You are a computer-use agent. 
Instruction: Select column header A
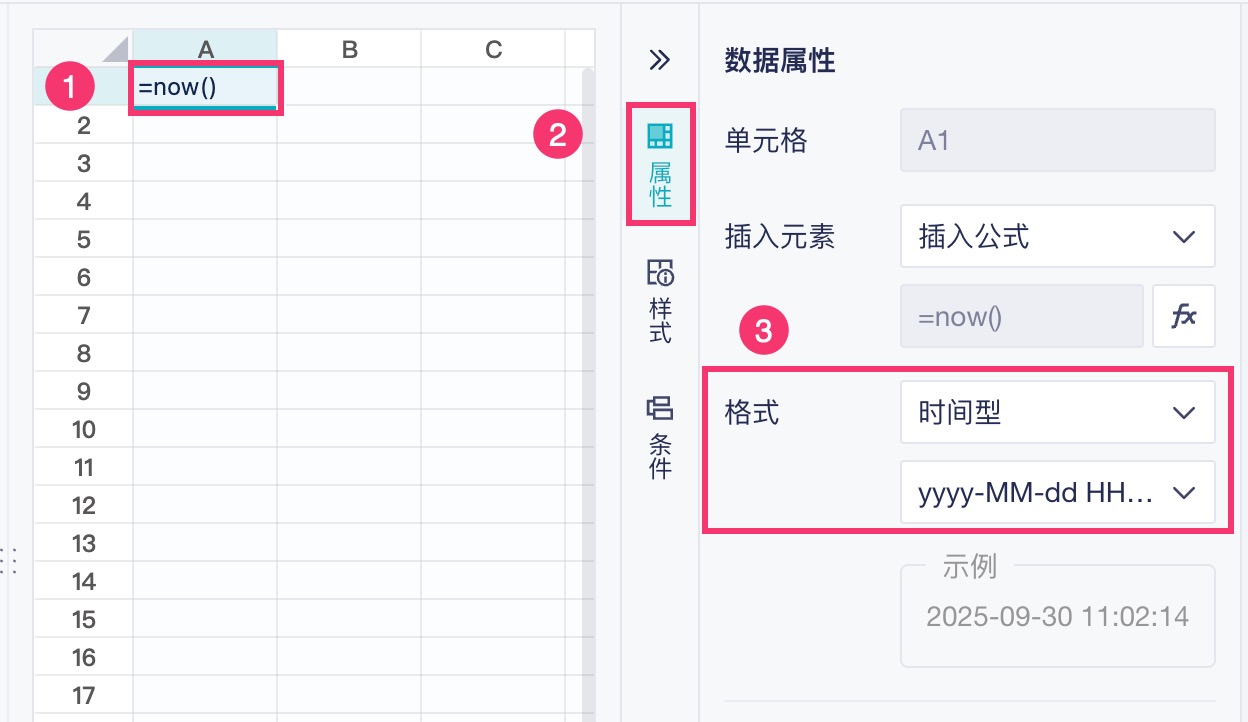tap(205, 49)
